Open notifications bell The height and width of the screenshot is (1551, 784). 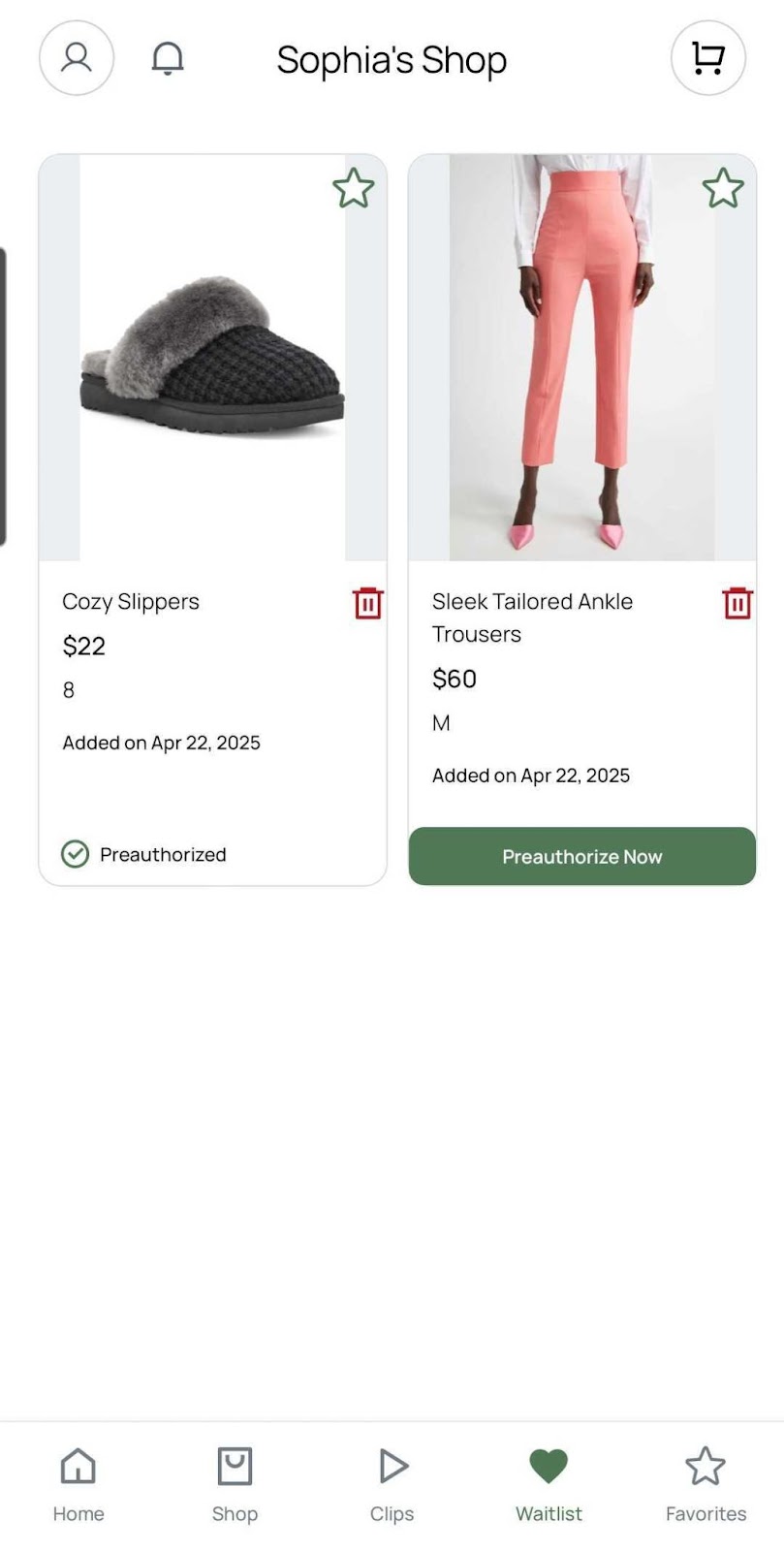tap(168, 58)
